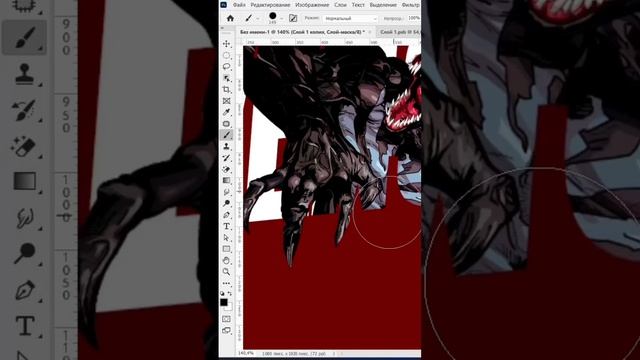The width and height of the screenshot is (640, 360).
Task: Select the Gradient tool in Photoshop window
Action: coord(227,180)
